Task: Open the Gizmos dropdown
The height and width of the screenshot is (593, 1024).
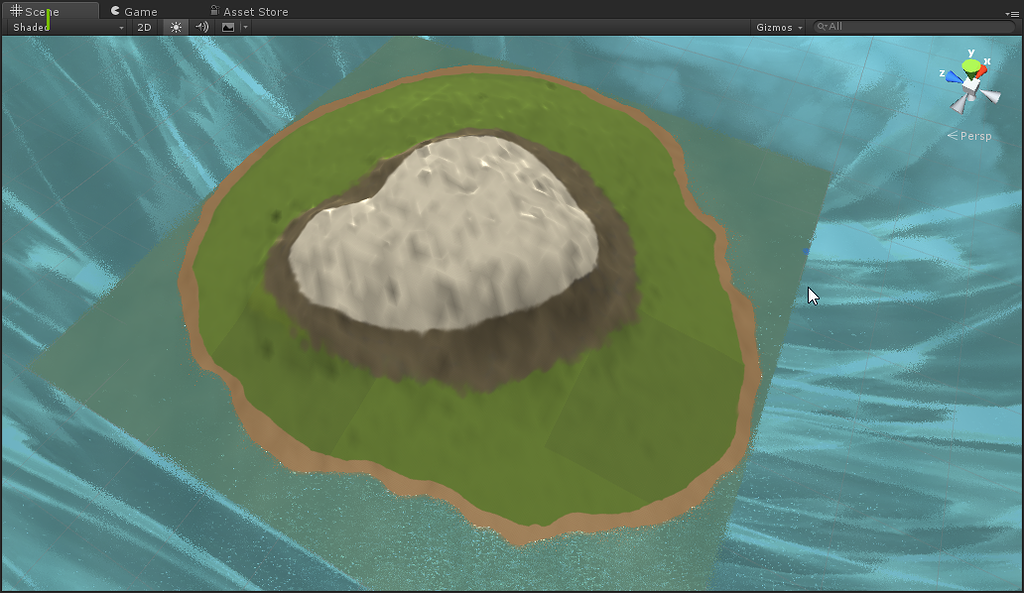Action: (777, 27)
